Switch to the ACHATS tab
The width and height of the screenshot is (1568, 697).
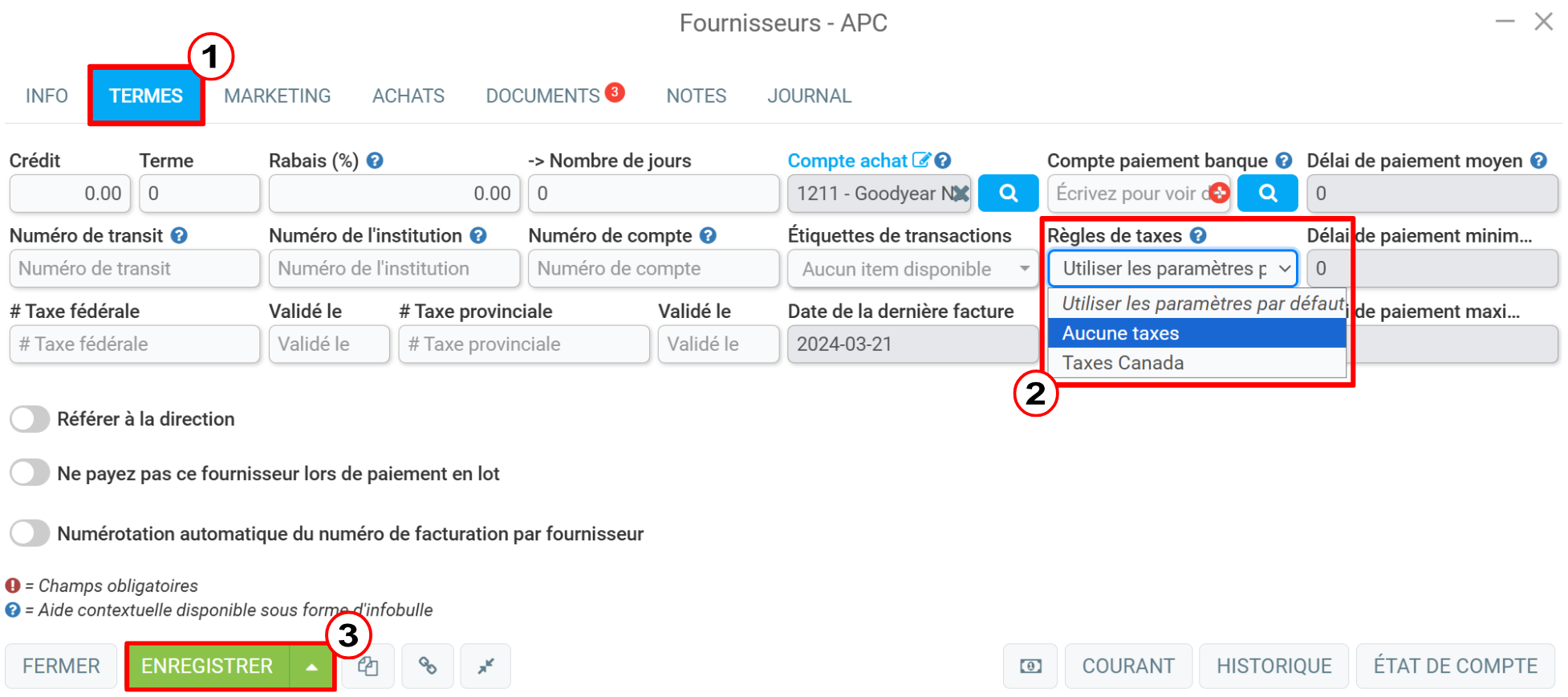click(x=408, y=96)
